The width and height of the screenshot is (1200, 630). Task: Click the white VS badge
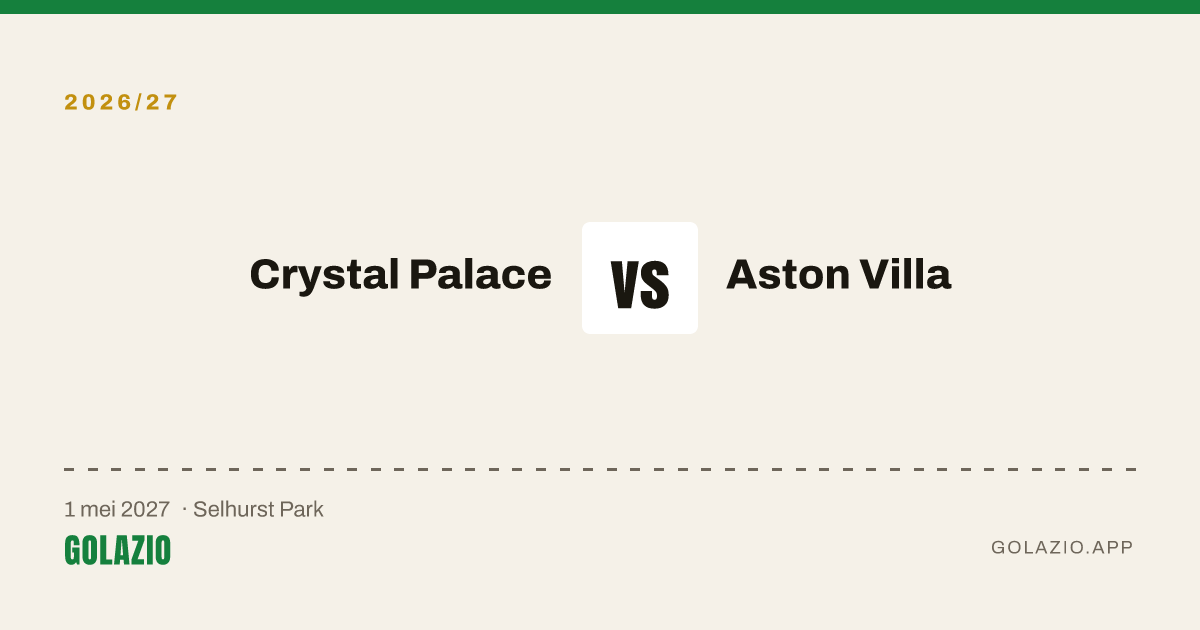(x=640, y=278)
